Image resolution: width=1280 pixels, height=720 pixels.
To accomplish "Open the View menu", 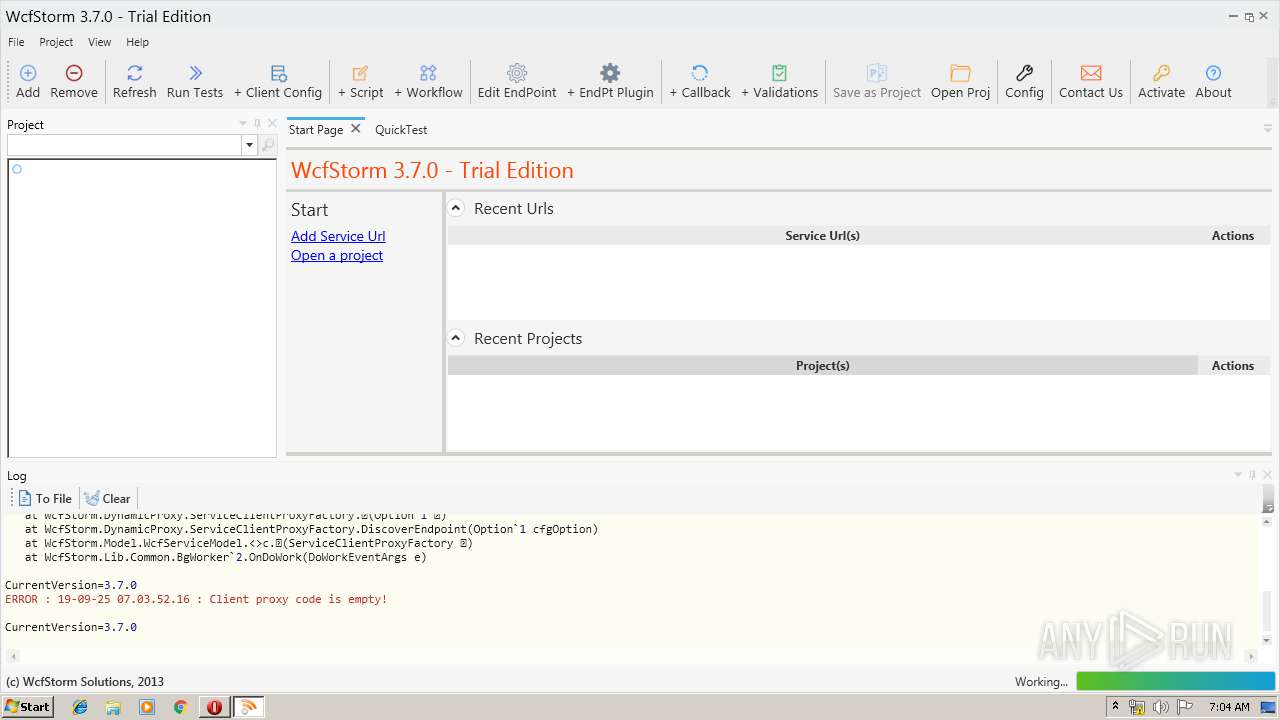I will point(99,42).
